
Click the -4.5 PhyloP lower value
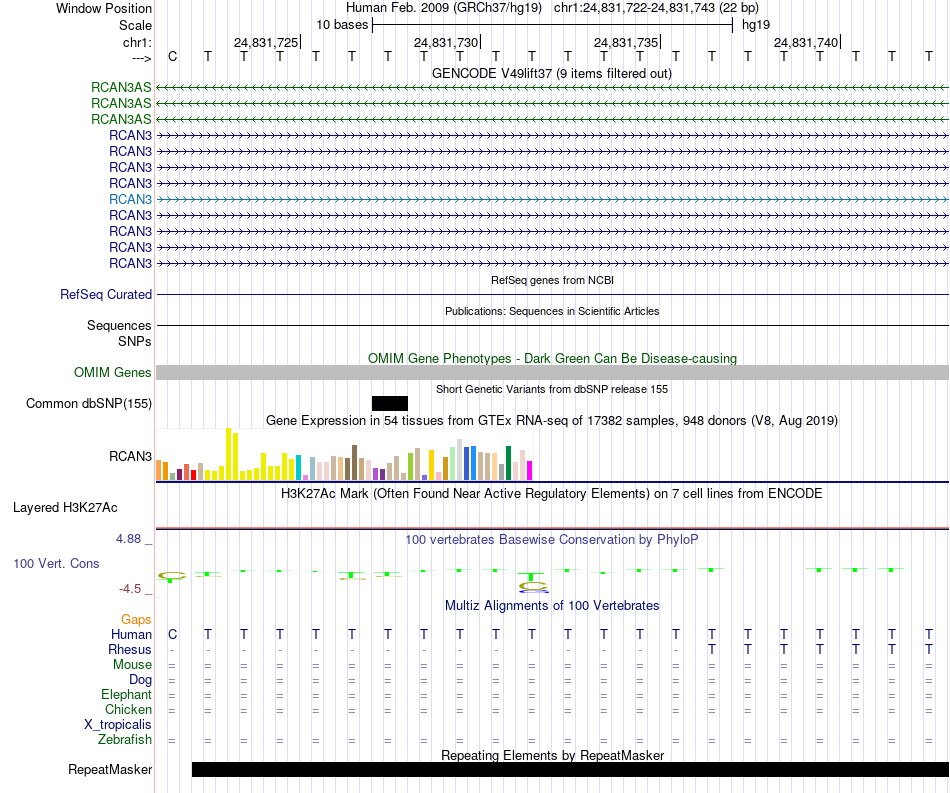pos(130,589)
